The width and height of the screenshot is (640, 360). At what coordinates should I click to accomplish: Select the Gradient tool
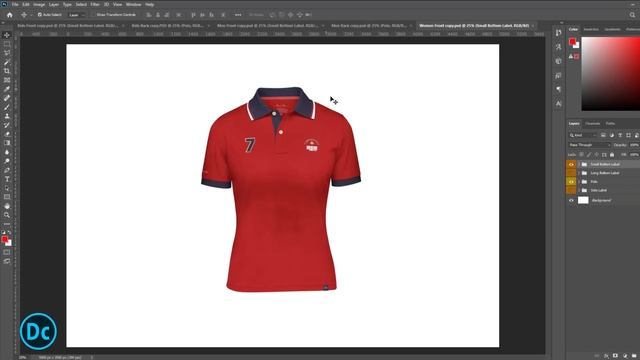7,143
